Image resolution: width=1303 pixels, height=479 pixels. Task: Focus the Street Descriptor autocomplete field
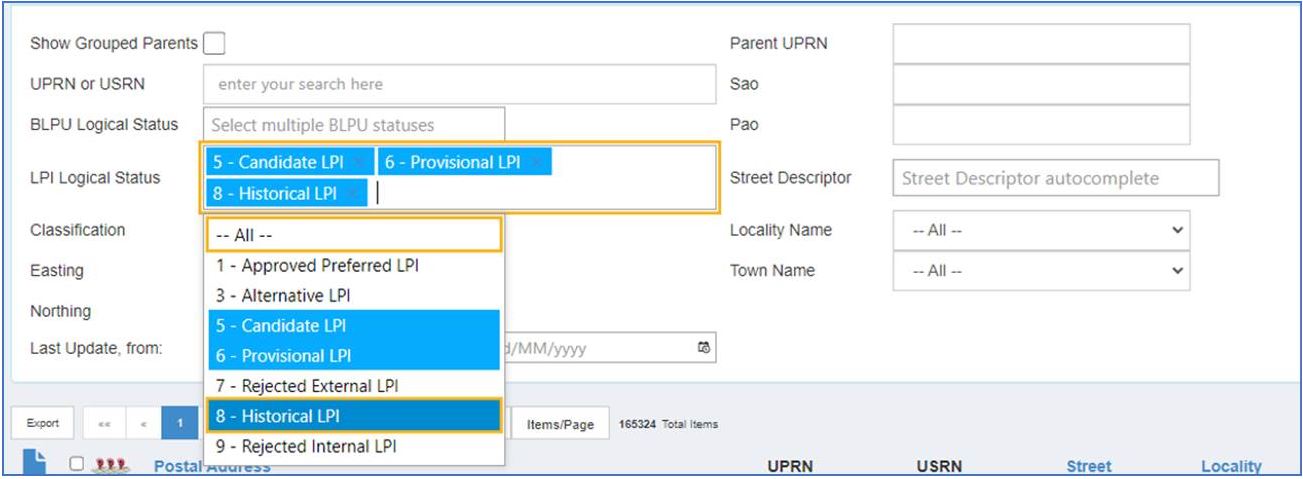pyautogui.click(x=1055, y=178)
